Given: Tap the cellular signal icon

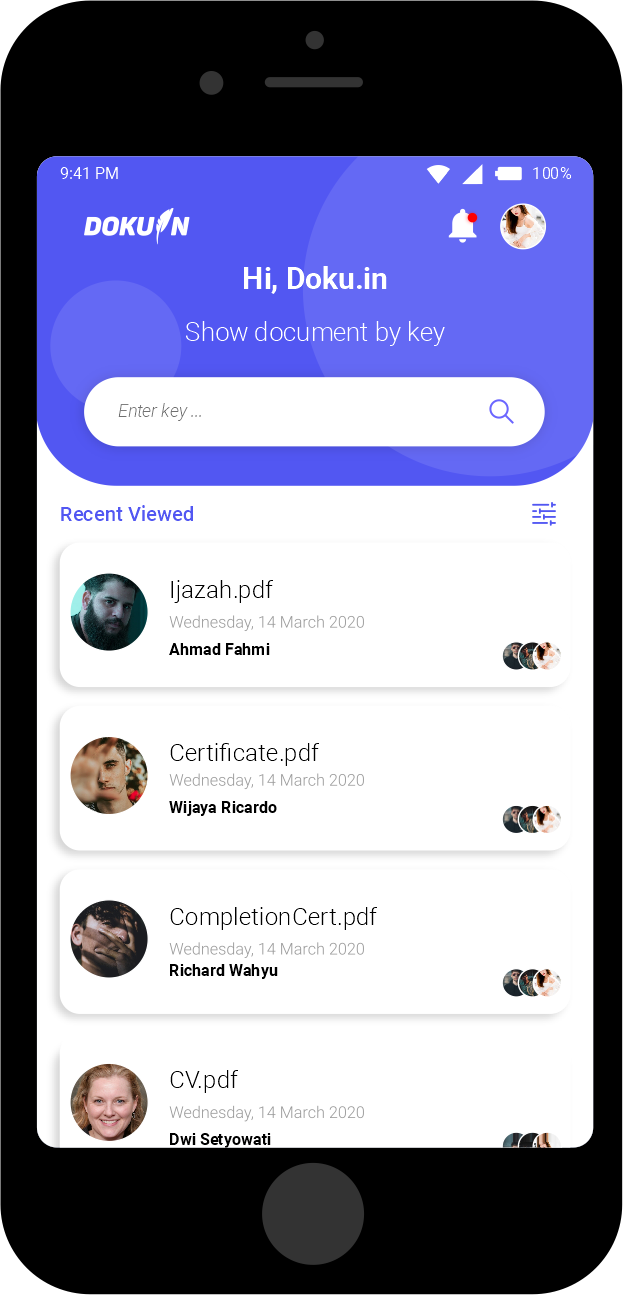Looking at the screenshot, I should 472,173.
